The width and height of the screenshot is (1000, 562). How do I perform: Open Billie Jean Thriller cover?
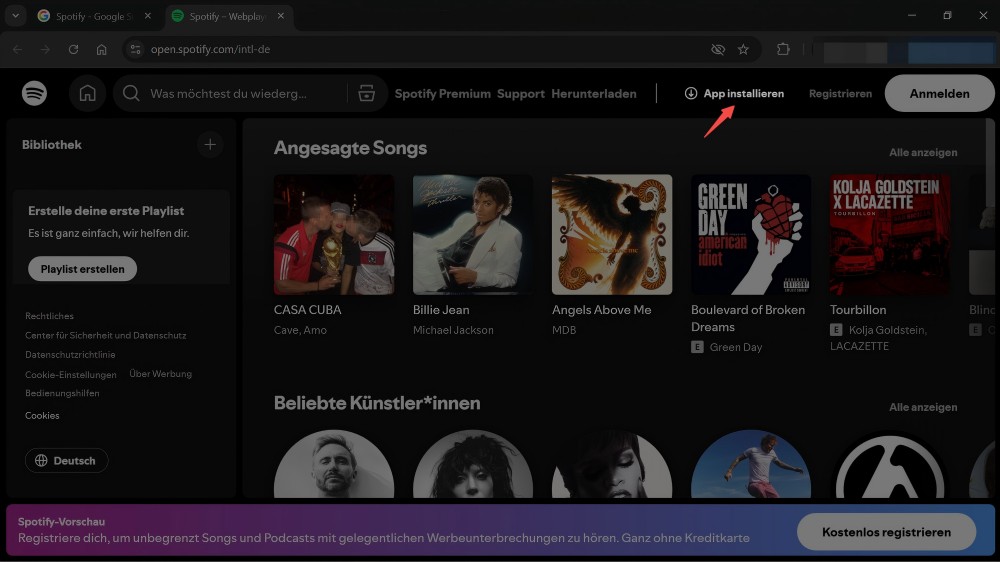pyautogui.click(x=473, y=234)
